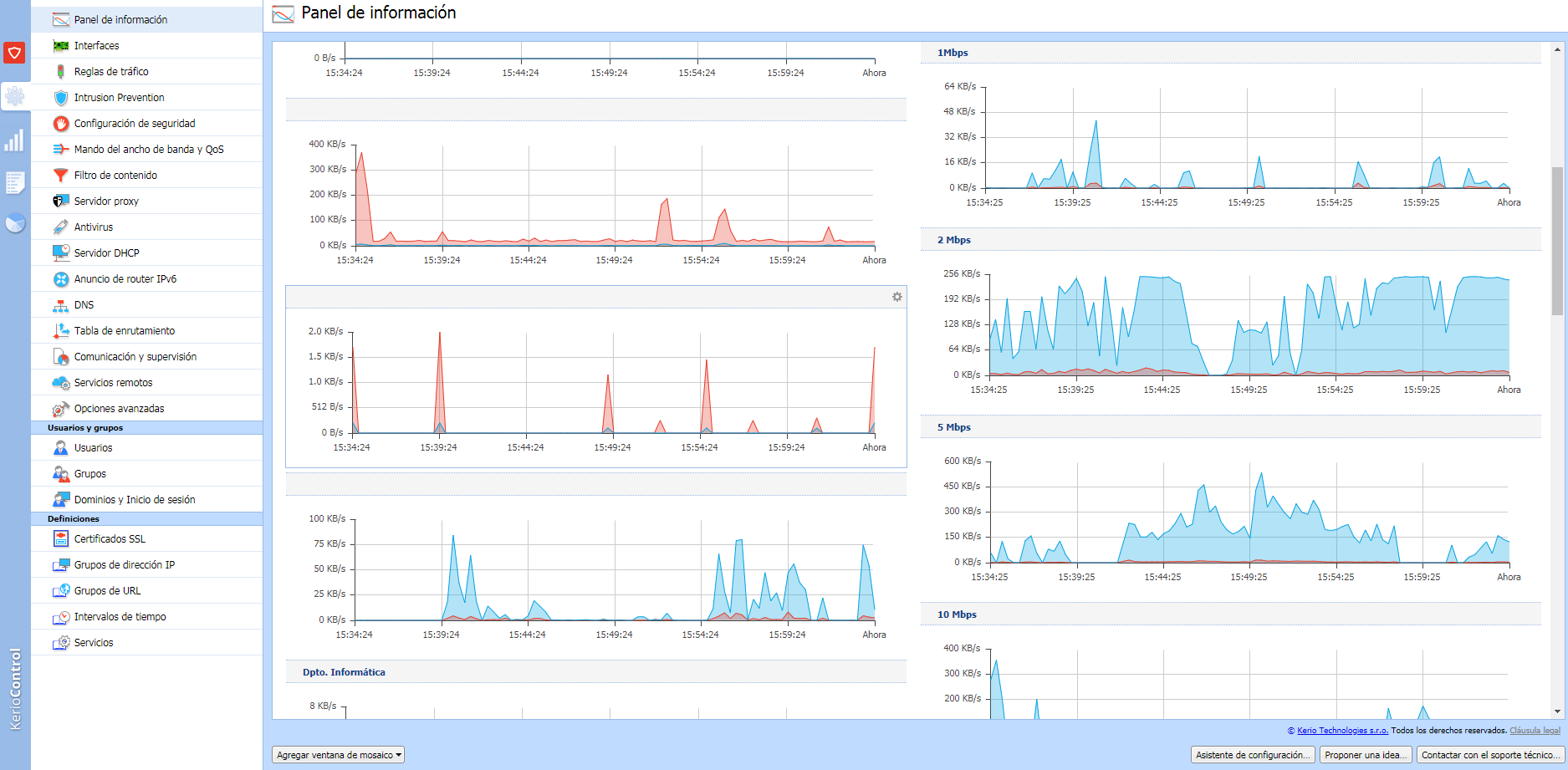The image size is (1568, 770).
Task: Select the Servidor proxy icon
Action: (x=59, y=201)
